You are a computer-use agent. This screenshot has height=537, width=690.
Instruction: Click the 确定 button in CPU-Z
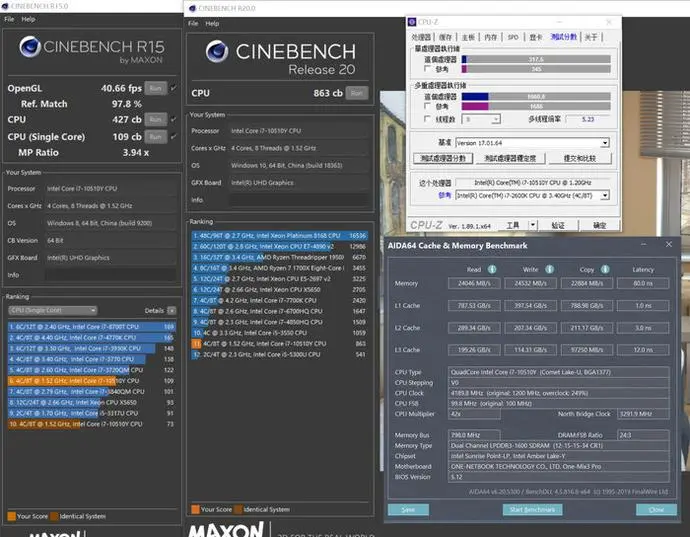[x=599, y=225]
